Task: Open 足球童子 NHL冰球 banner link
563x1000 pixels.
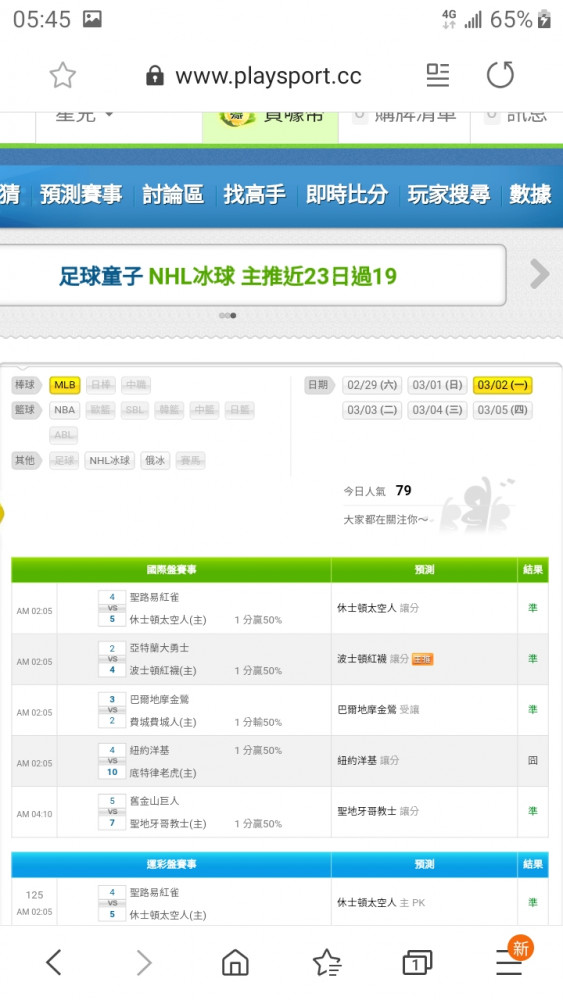Action: point(228,276)
